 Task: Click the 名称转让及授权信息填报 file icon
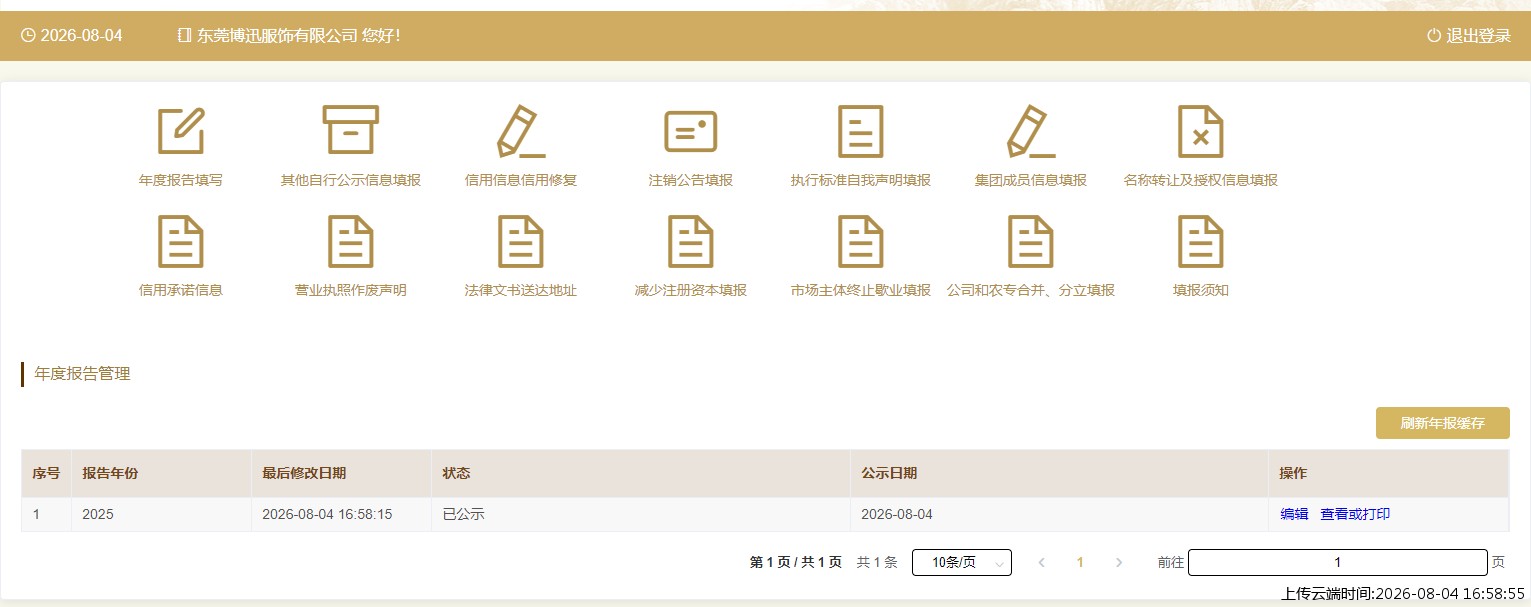coord(1201,131)
